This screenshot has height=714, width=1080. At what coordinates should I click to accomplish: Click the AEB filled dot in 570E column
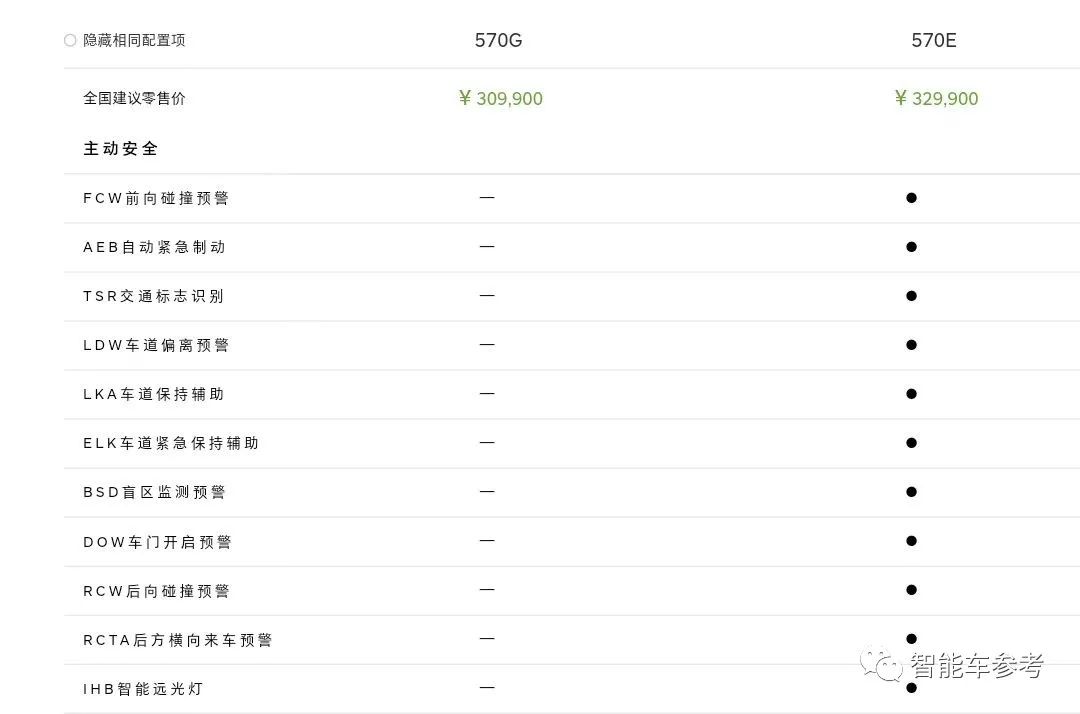[x=911, y=247]
